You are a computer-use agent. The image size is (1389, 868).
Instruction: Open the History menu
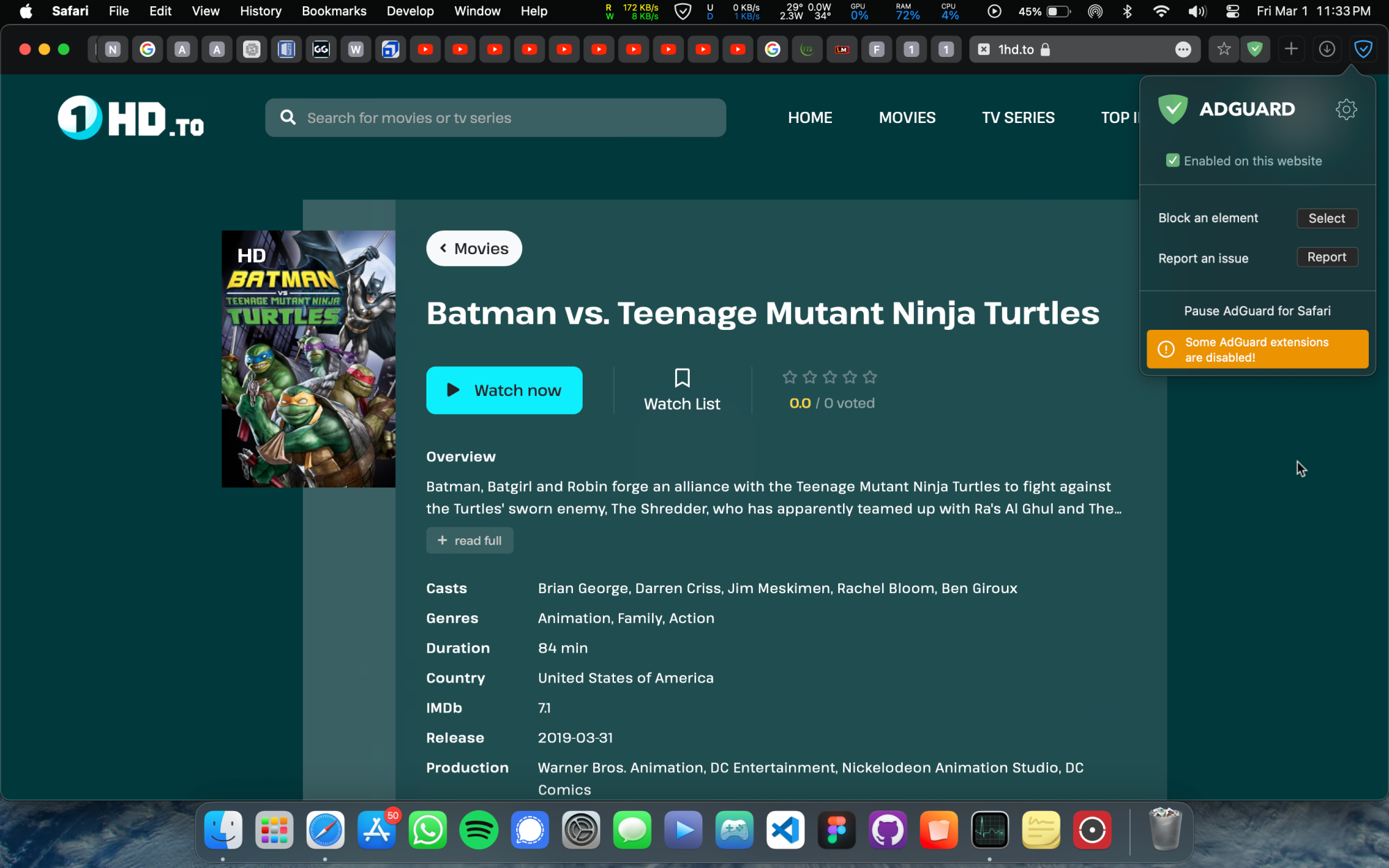pyautogui.click(x=260, y=11)
